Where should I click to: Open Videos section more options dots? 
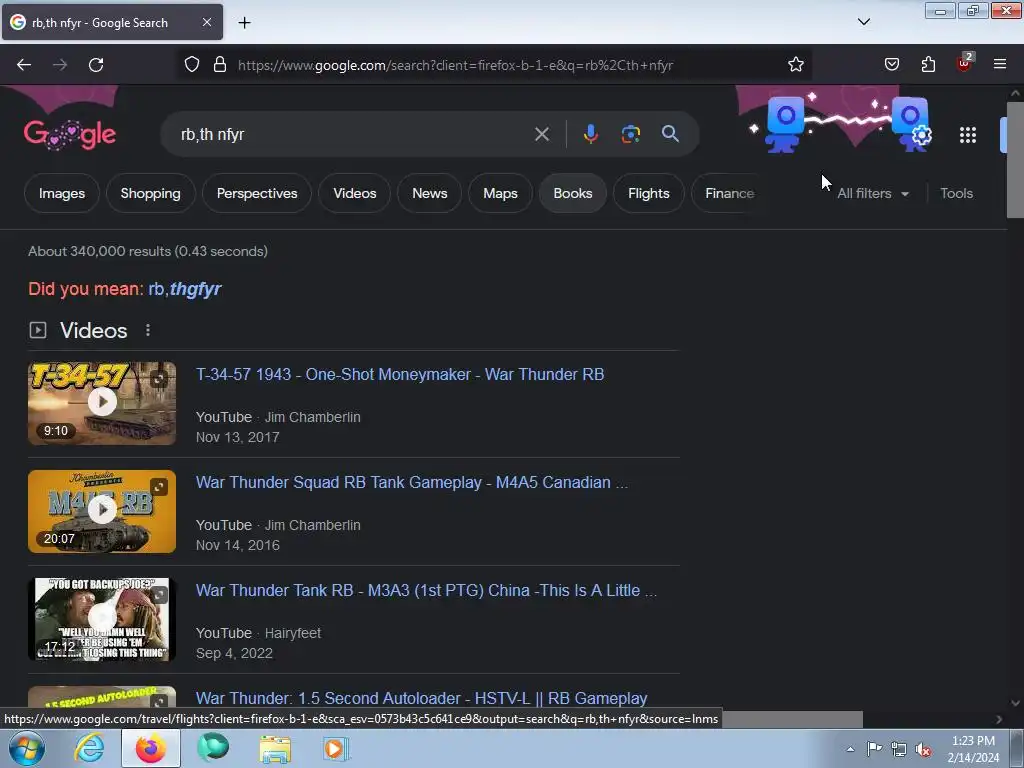point(148,330)
